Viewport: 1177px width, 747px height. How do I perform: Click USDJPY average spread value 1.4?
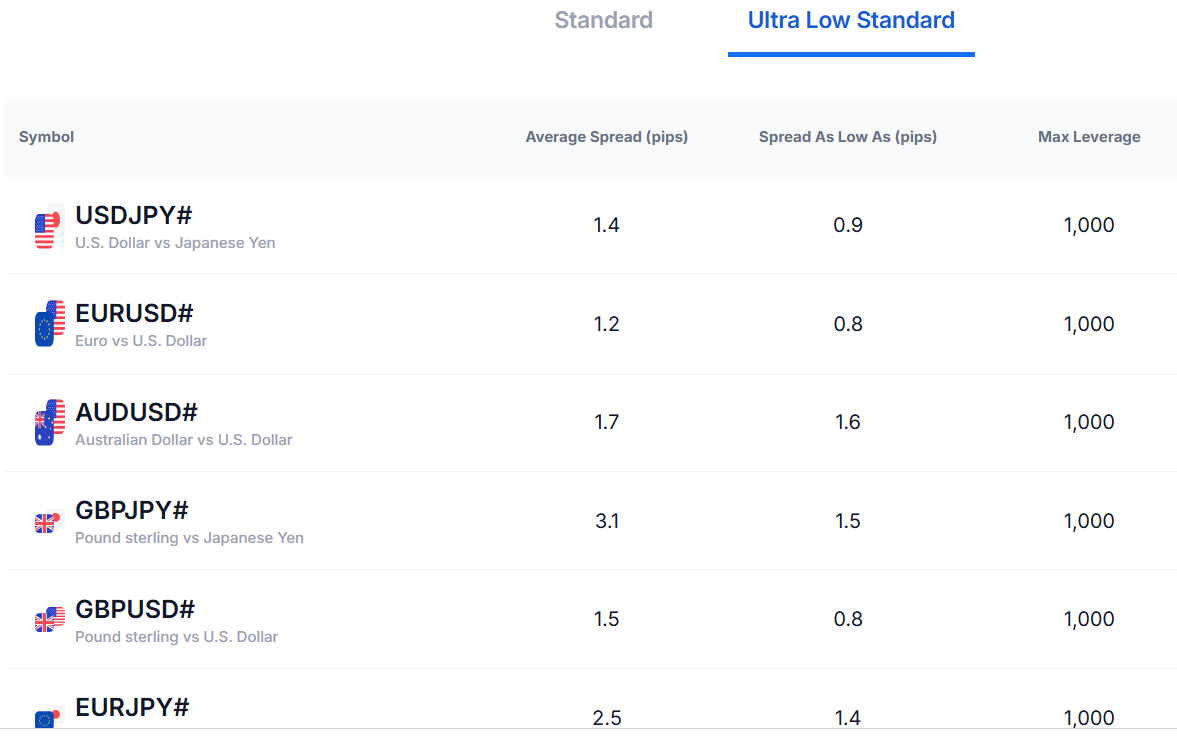click(606, 225)
